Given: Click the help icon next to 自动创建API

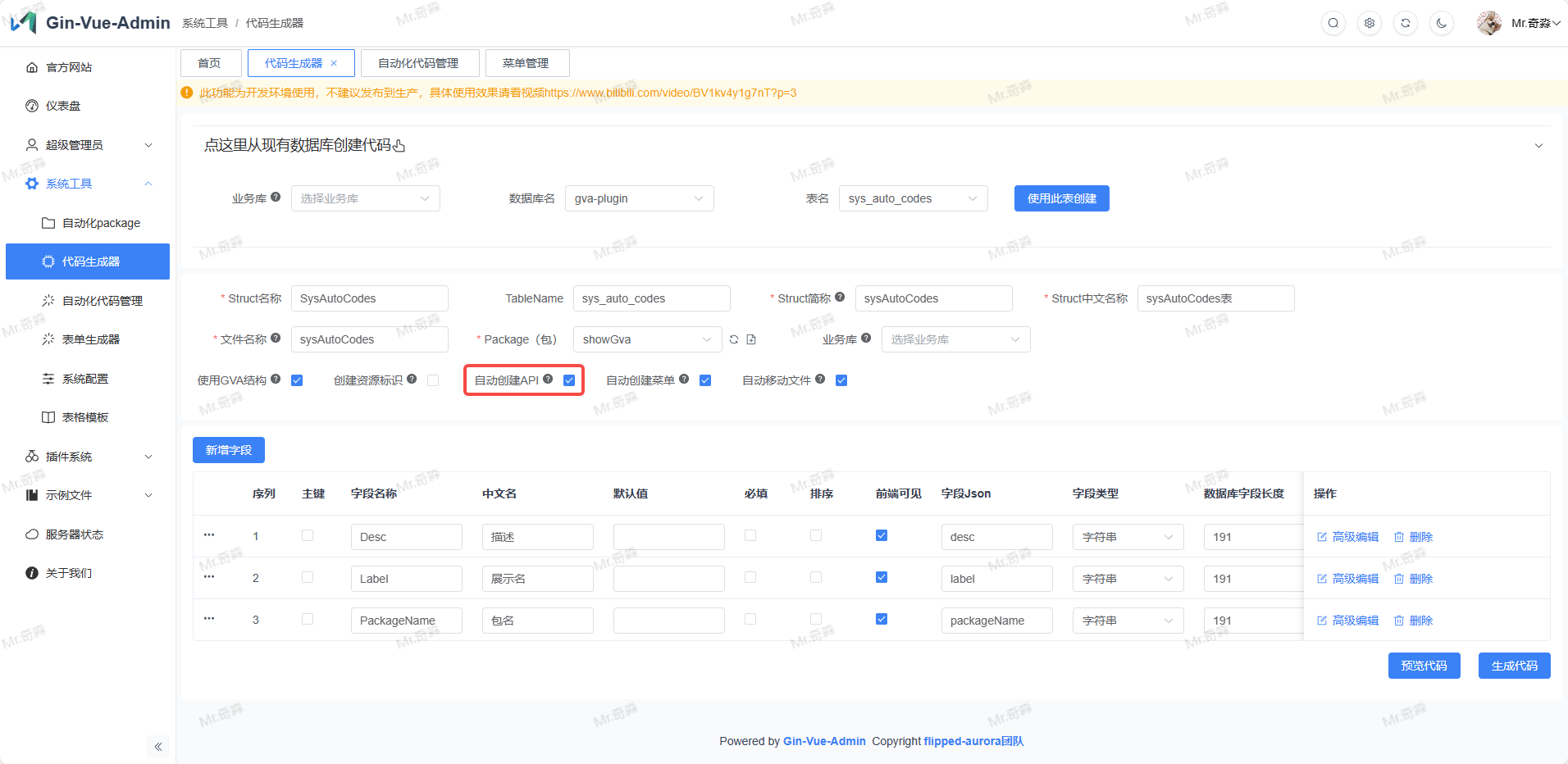Looking at the screenshot, I should tap(548, 380).
